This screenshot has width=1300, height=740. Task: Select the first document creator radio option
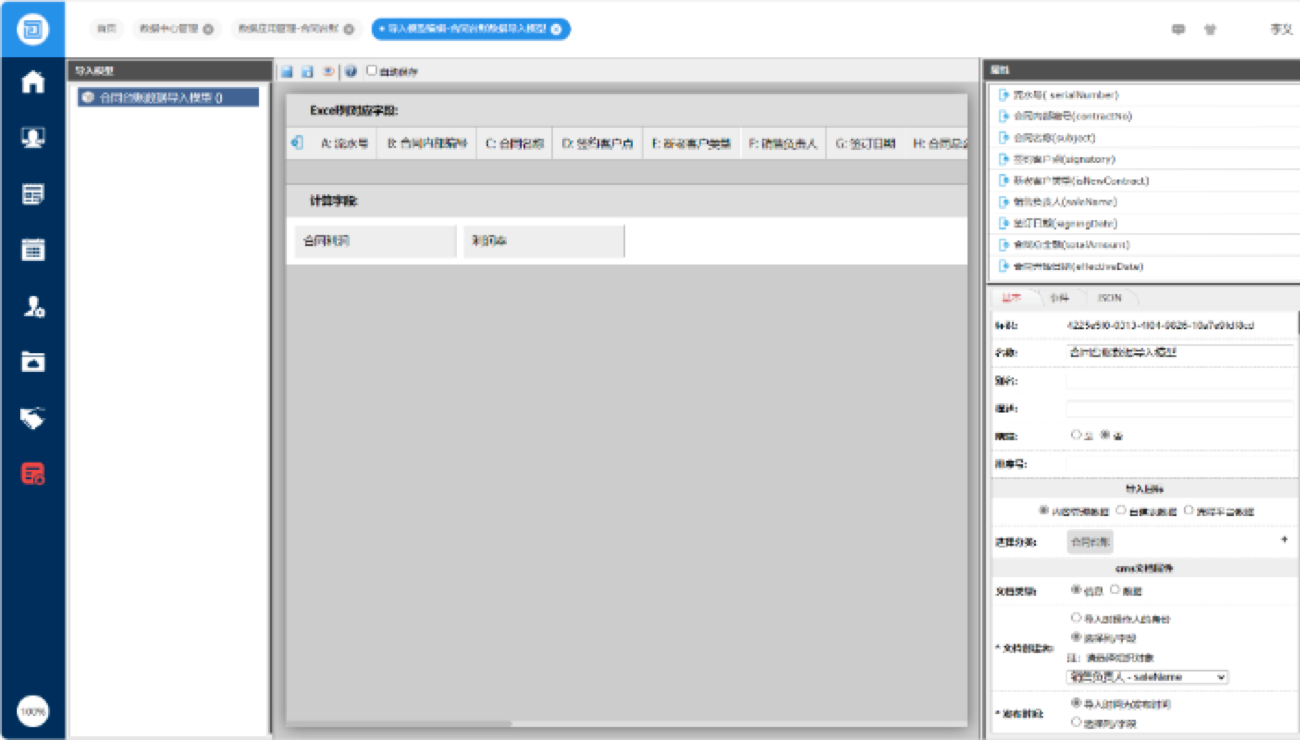click(1076, 618)
